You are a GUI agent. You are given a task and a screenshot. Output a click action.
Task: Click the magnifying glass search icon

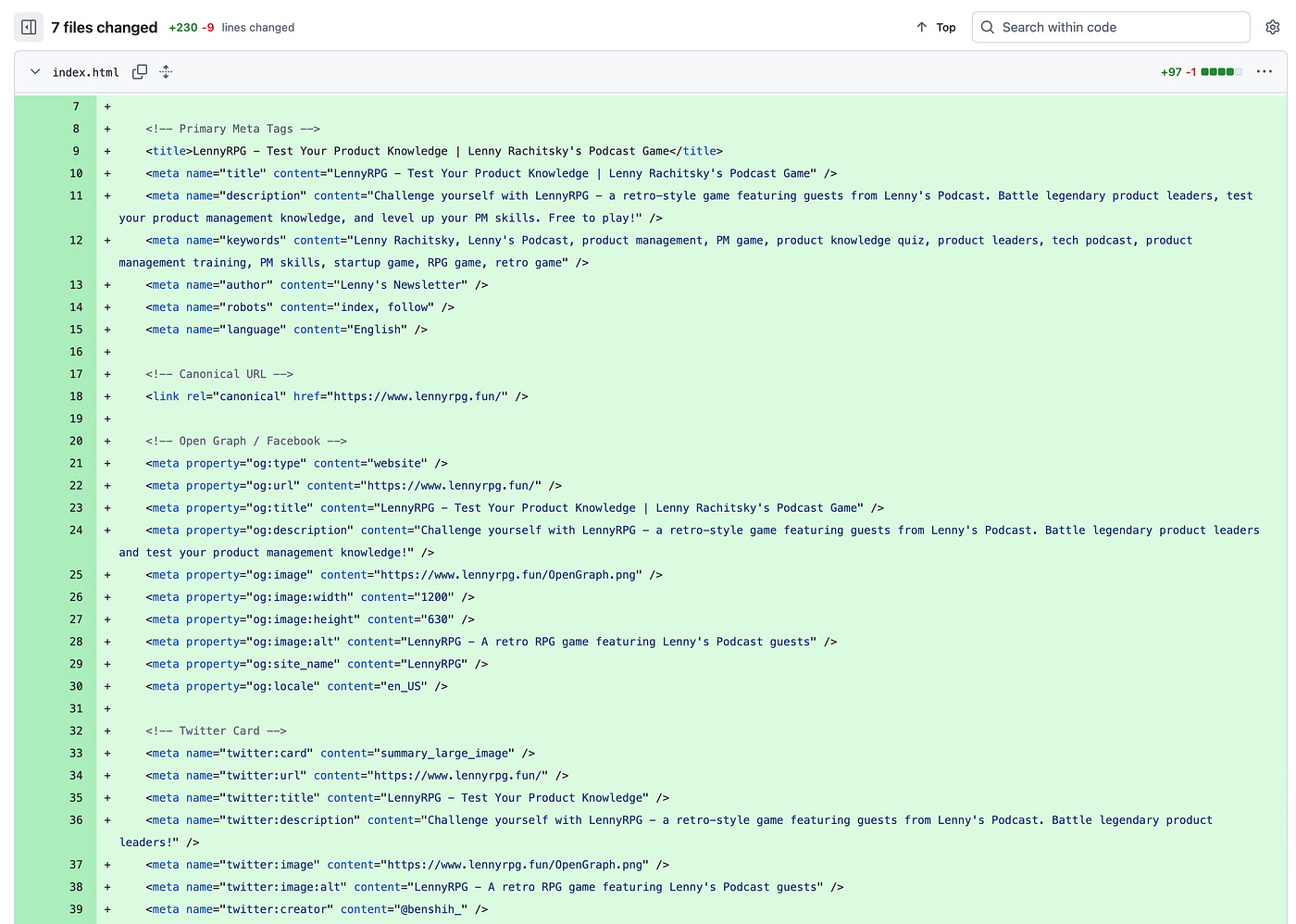click(x=987, y=27)
